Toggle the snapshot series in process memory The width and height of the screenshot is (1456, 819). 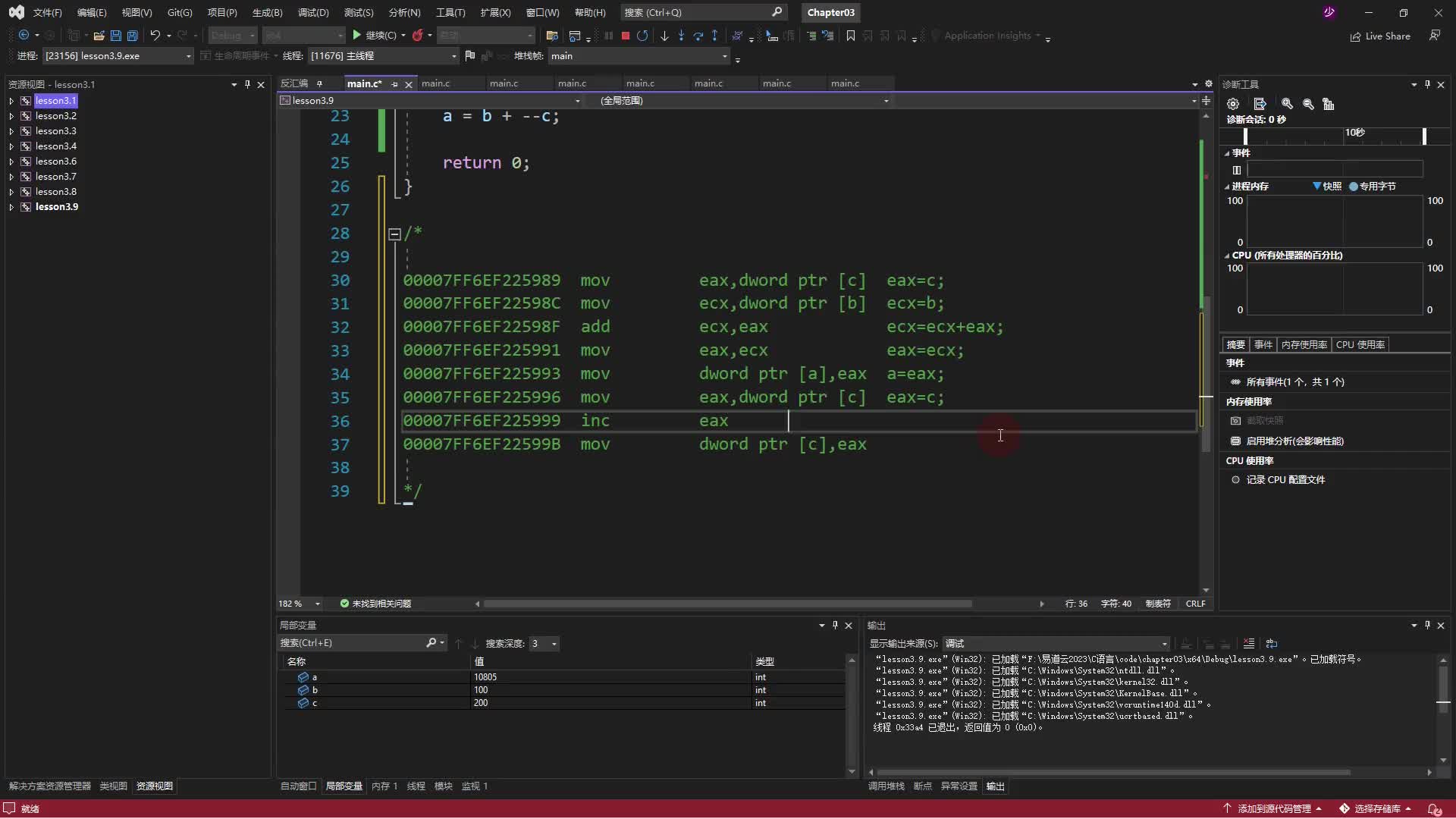click(x=1327, y=187)
